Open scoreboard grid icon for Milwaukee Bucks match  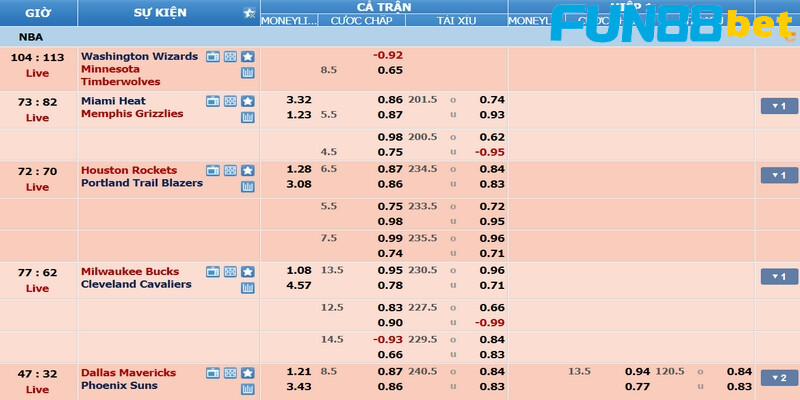tap(230, 271)
